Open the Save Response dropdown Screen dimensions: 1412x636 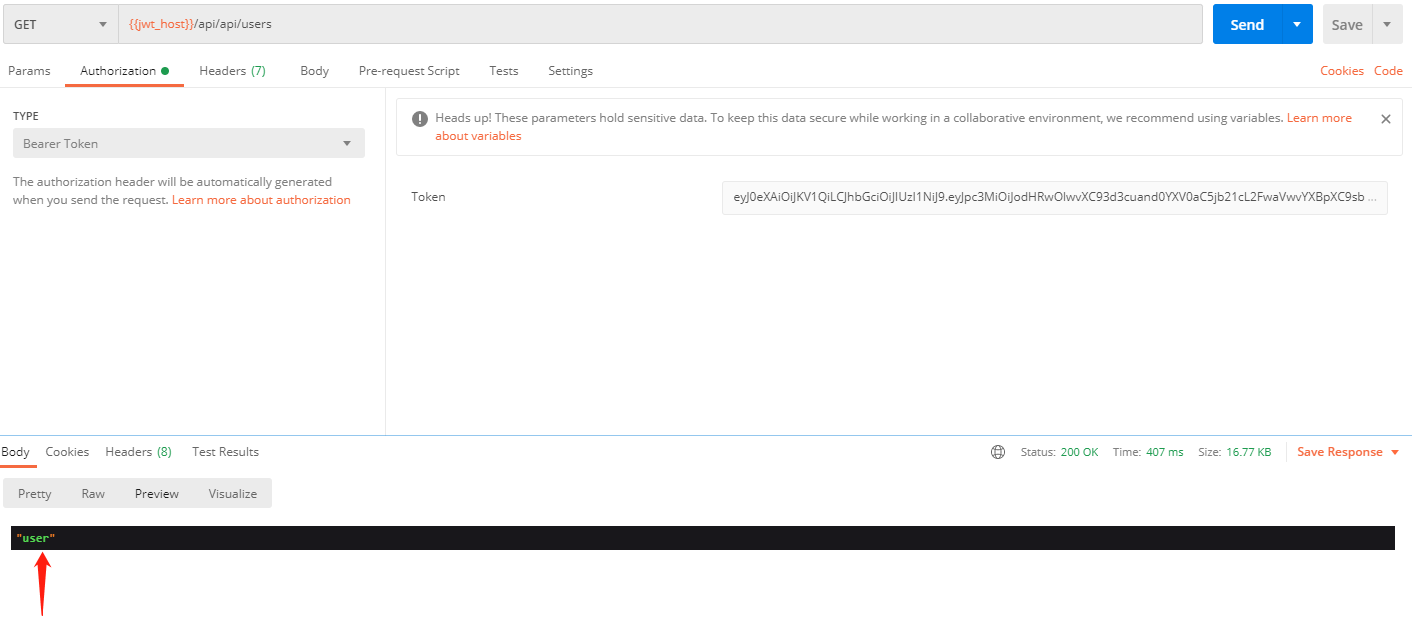pyautogui.click(x=1347, y=452)
